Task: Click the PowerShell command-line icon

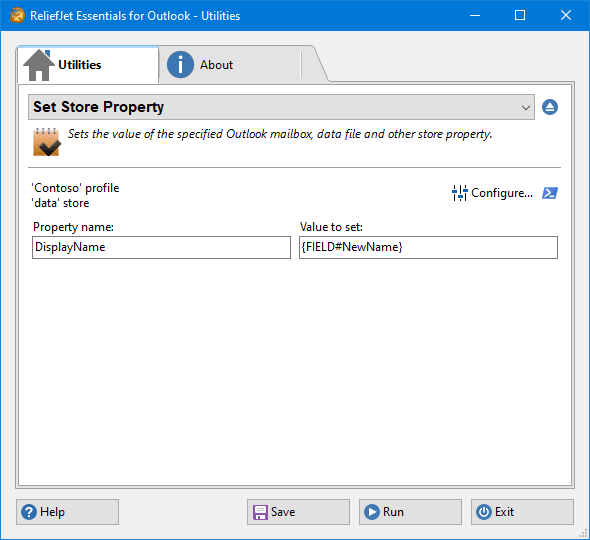Action: pos(550,193)
